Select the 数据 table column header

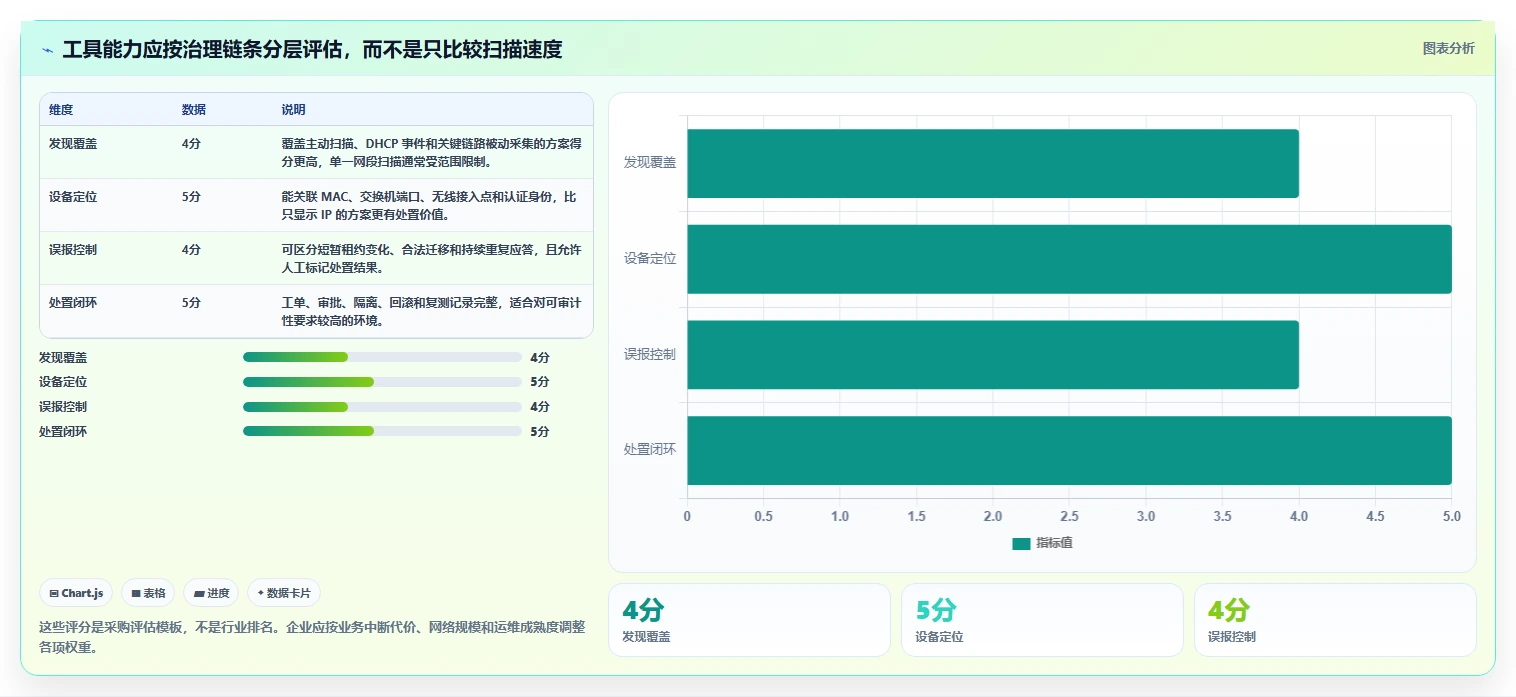194,110
